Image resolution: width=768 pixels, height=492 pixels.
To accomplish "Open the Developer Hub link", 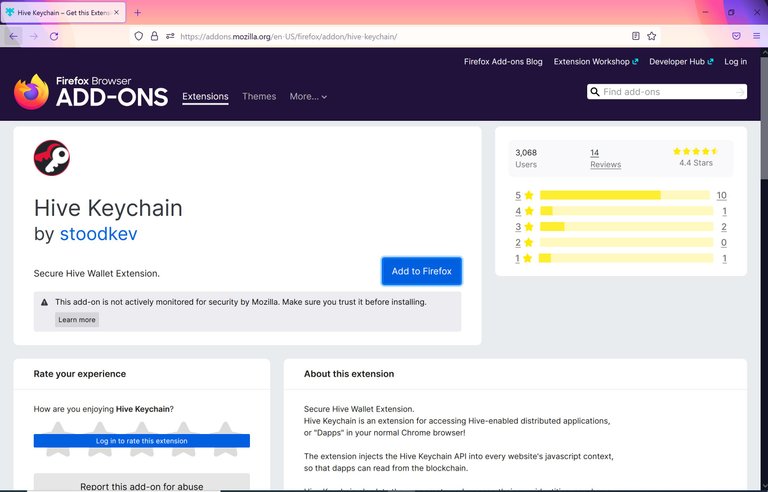I will [x=681, y=62].
